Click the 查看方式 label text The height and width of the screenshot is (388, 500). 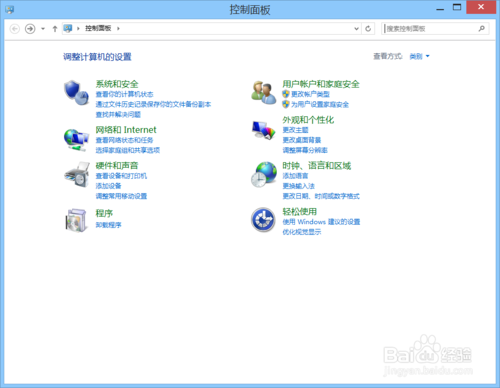[388, 56]
